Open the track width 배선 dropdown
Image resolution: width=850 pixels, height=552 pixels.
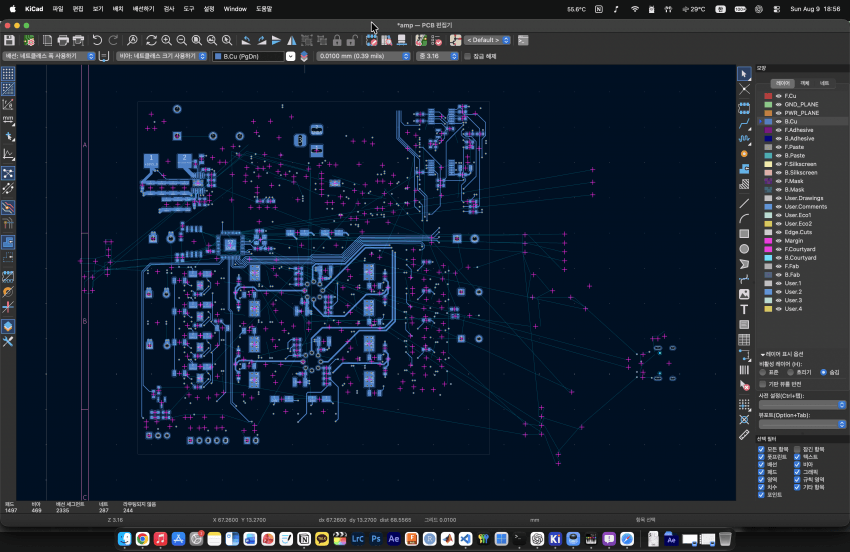coord(49,56)
